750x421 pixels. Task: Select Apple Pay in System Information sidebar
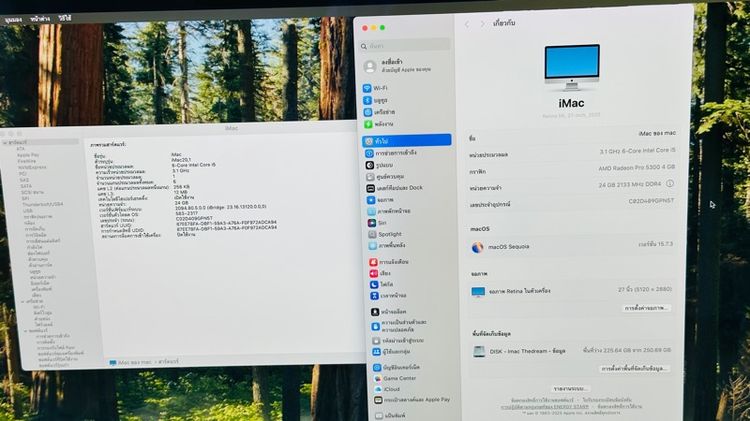pyautogui.click(x=28, y=155)
